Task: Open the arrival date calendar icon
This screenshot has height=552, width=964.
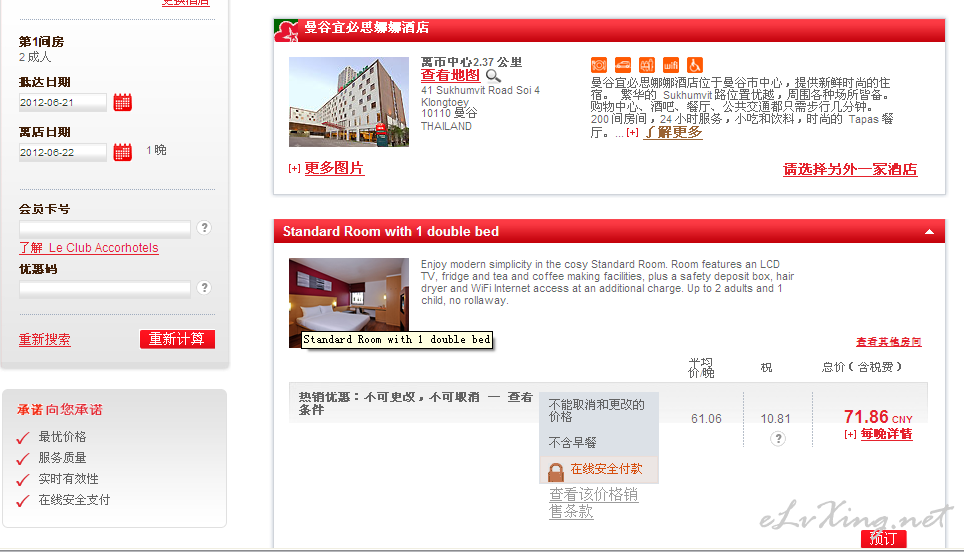Action: [x=122, y=102]
